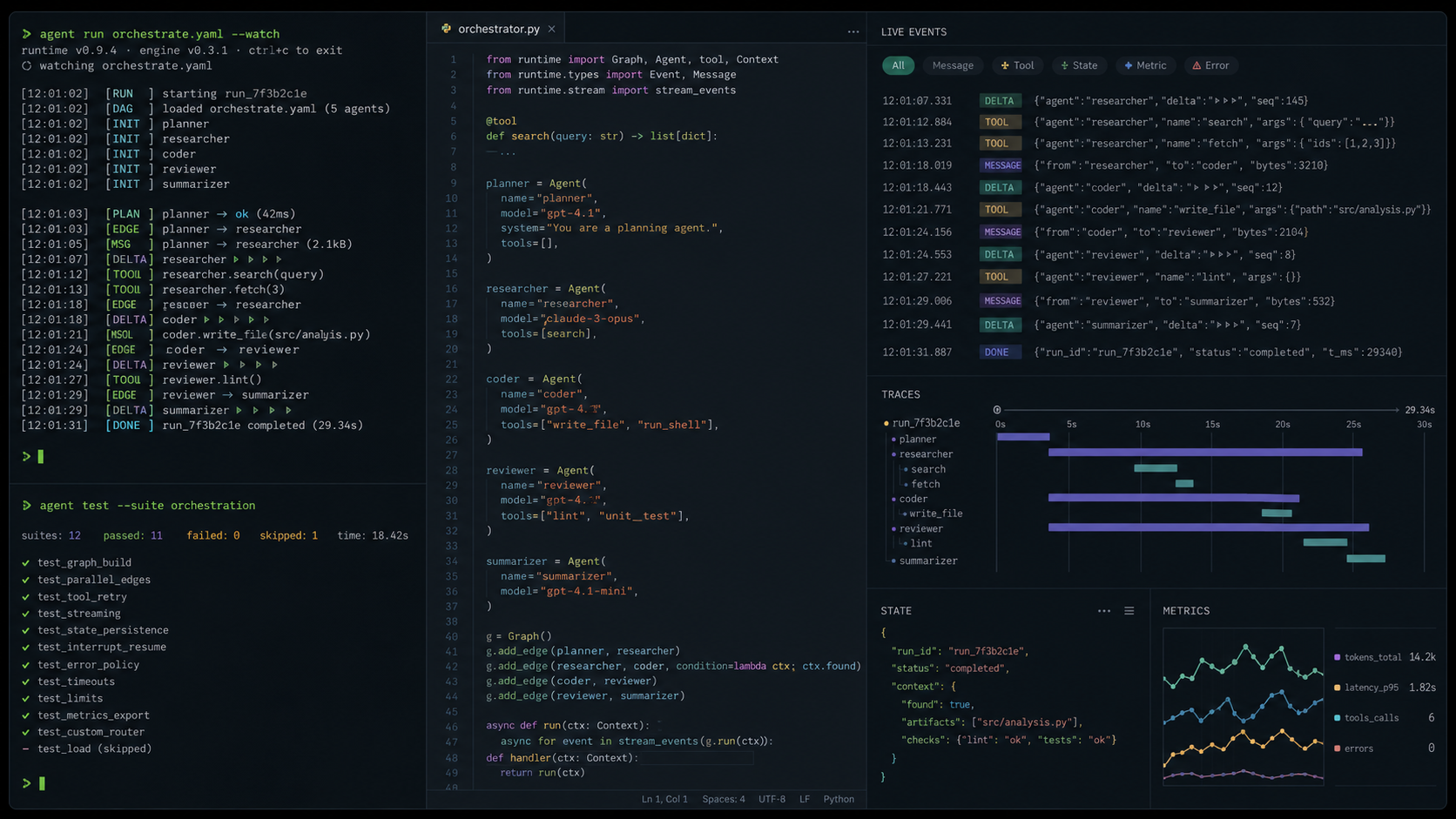Open the STATE panel ellipsis menu
Image resolution: width=1456 pixels, height=819 pixels.
click(1104, 611)
